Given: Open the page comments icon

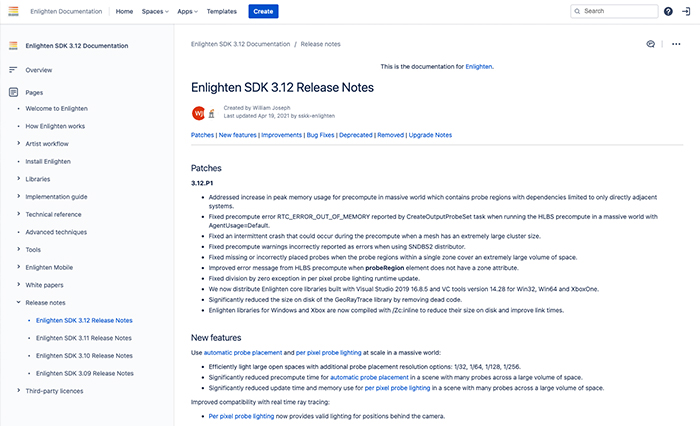Looking at the screenshot, I should point(650,44).
